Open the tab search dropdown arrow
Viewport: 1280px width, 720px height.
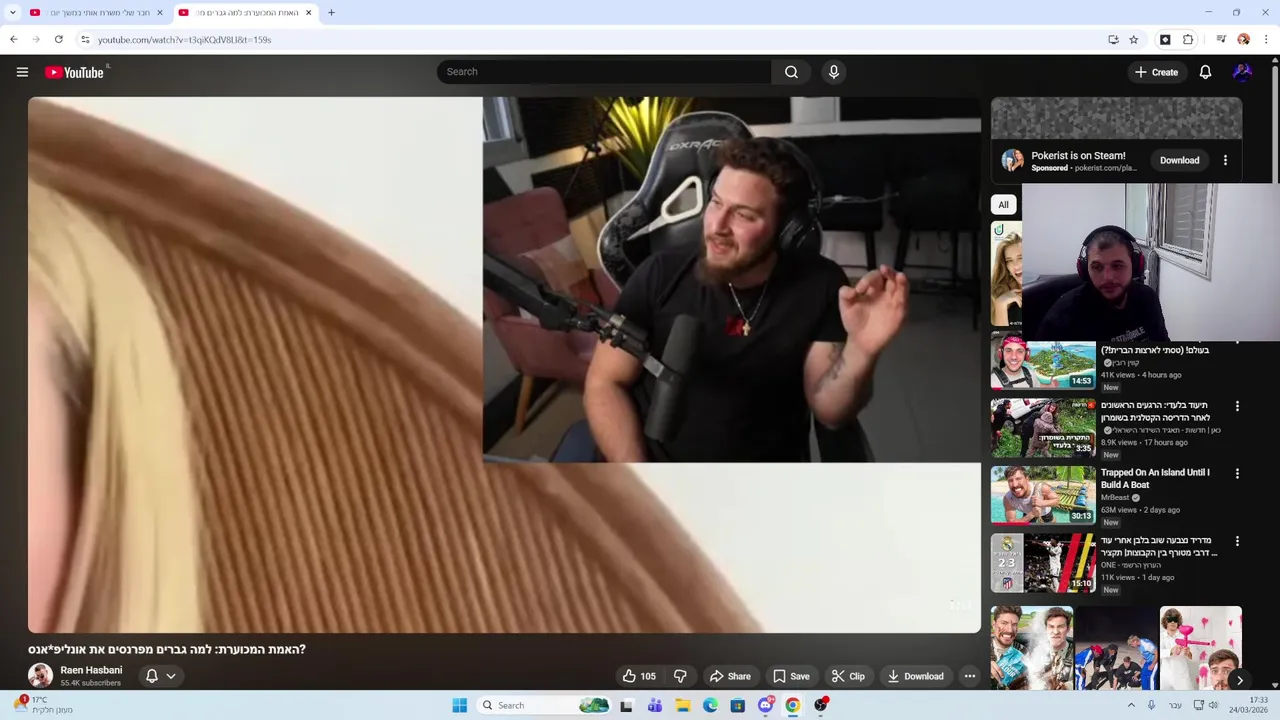coord(12,13)
